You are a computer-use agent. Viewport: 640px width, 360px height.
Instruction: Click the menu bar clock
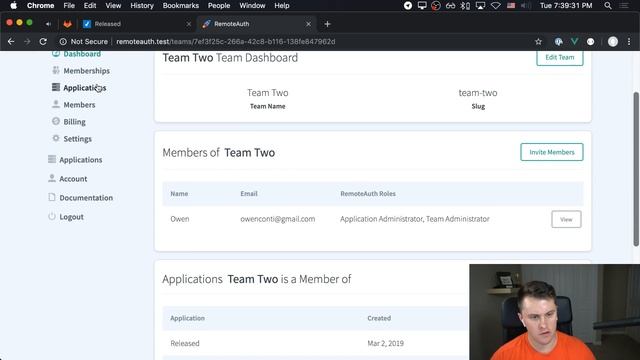click(x=566, y=6)
